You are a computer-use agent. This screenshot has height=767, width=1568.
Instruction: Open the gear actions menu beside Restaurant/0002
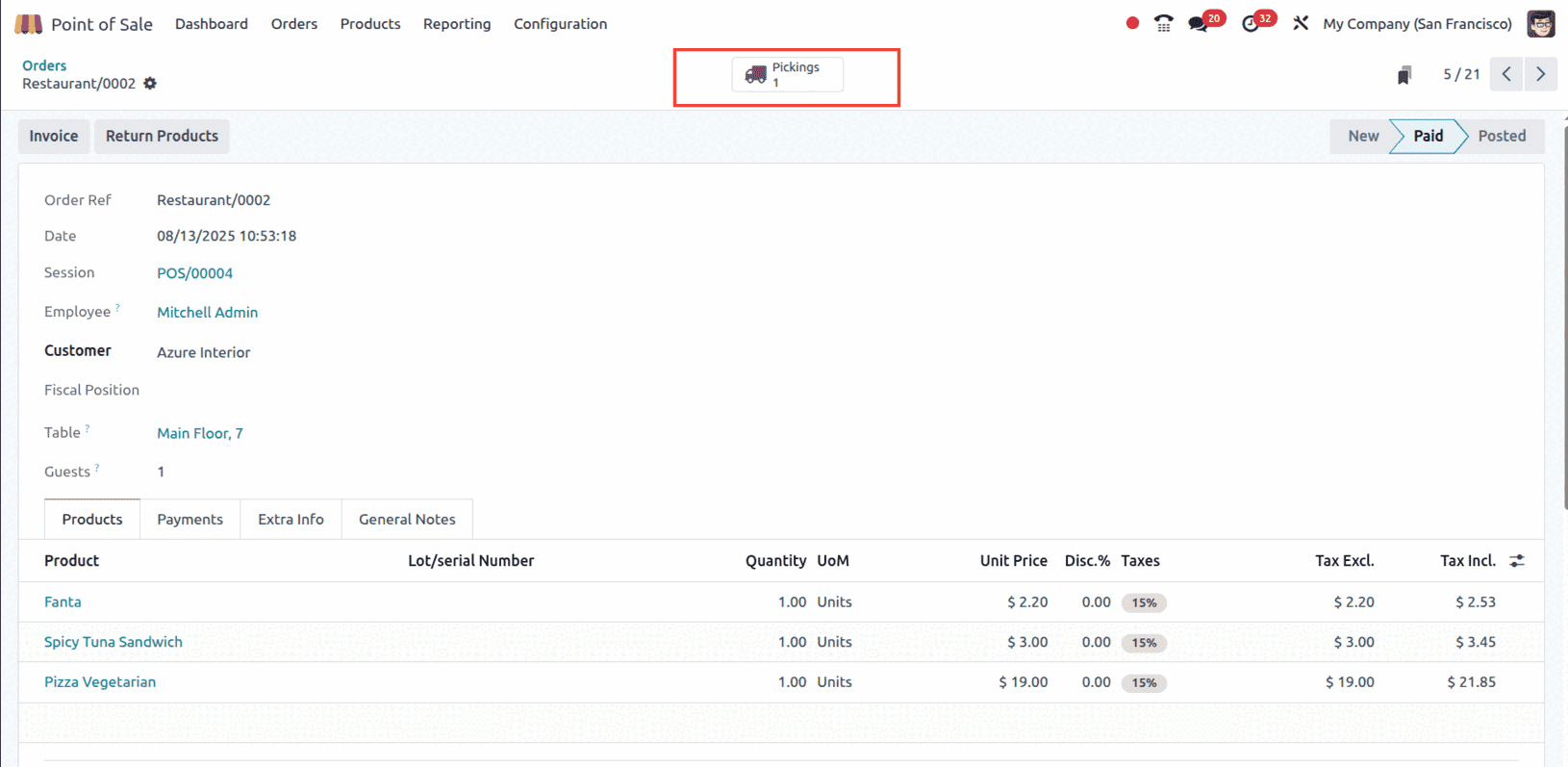[x=150, y=84]
